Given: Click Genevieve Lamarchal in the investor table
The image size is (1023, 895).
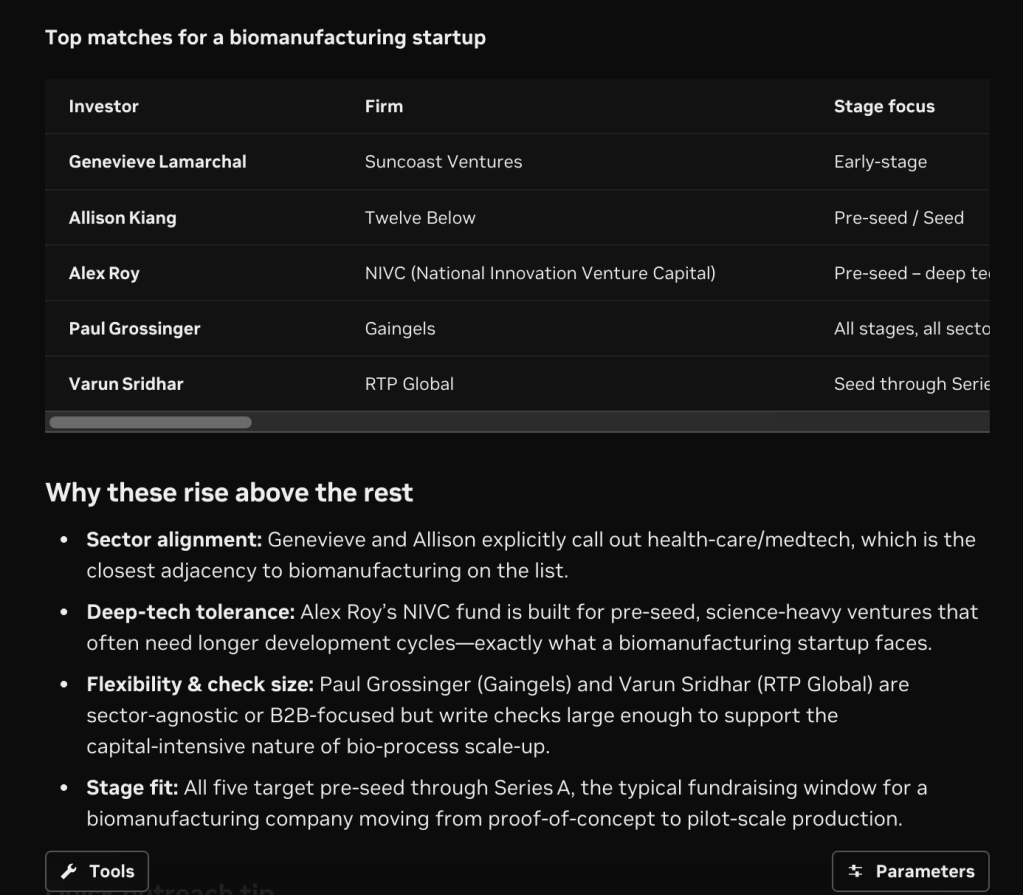Looking at the screenshot, I should [x=157, y=162].
